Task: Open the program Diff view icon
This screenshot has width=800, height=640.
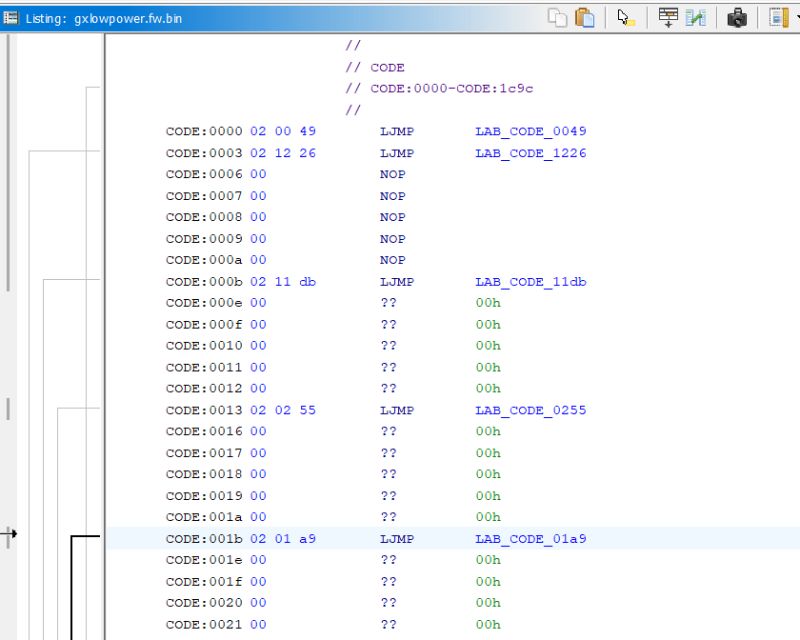Action: 695,17
